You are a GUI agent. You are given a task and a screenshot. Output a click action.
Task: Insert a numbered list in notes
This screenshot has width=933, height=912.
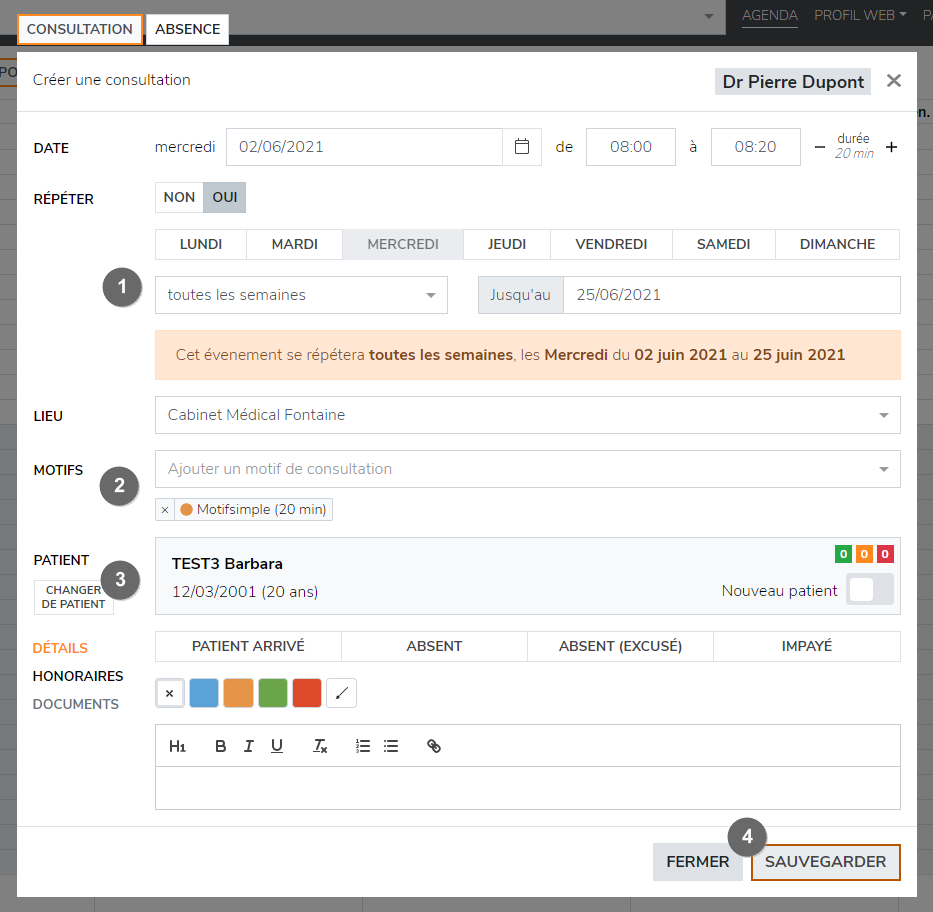(363, 746)
